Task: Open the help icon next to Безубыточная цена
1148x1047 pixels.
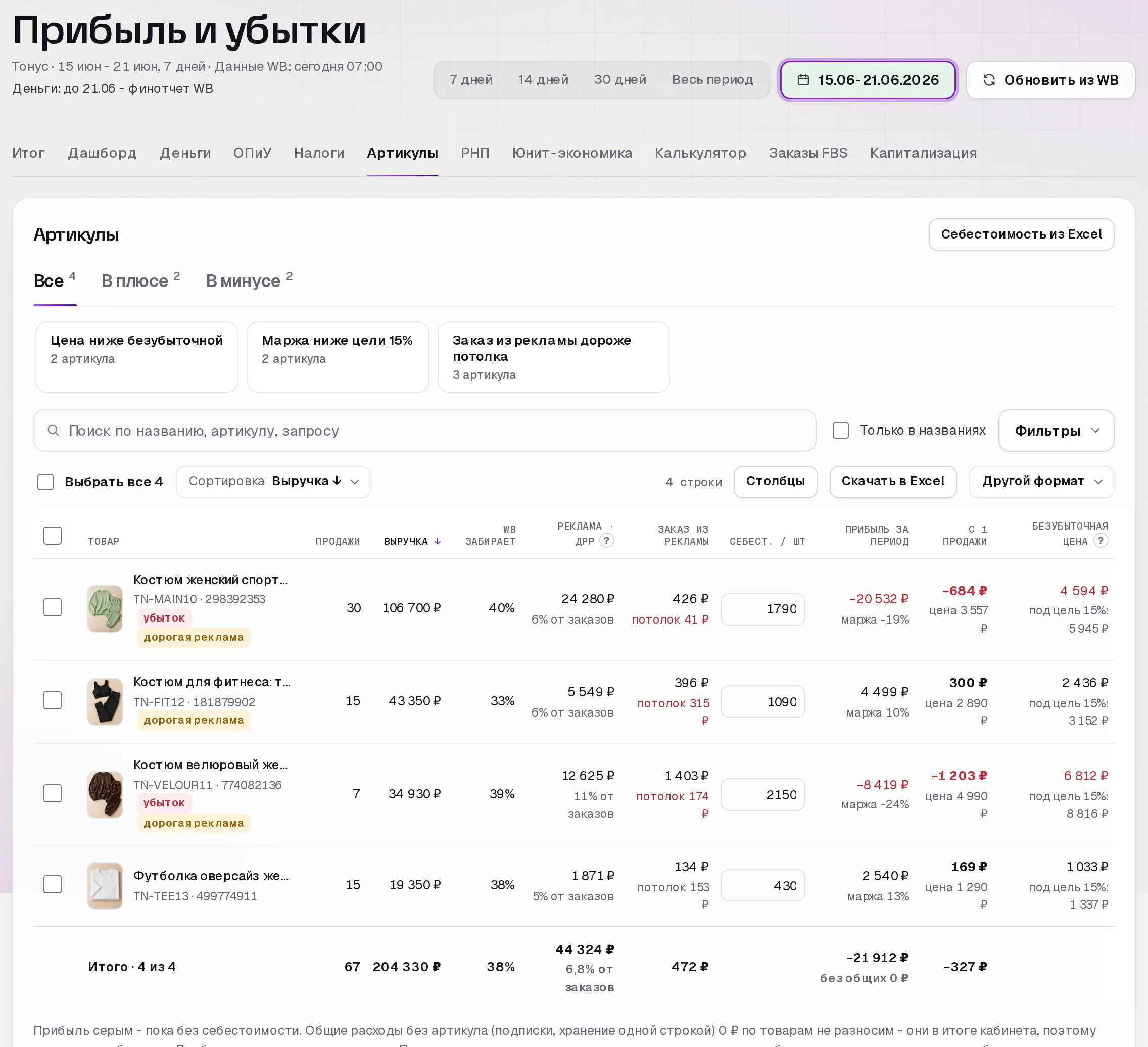Action: (1101, 541)
